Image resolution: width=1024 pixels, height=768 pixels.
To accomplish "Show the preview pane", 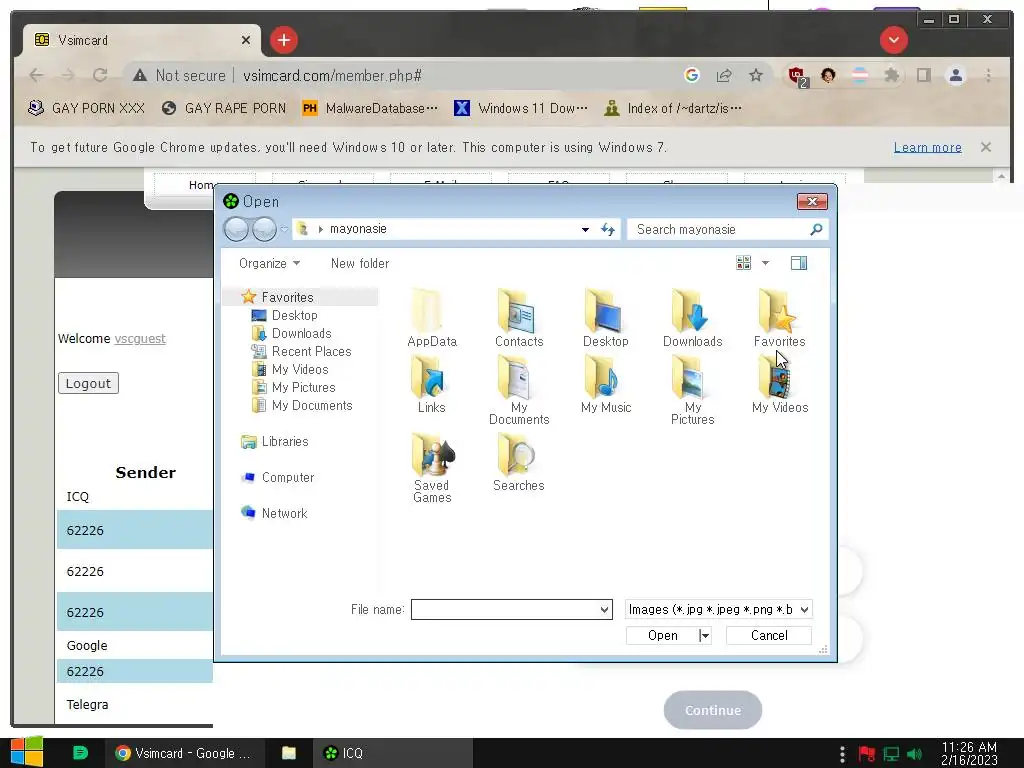I will click(x=799, y=263).
